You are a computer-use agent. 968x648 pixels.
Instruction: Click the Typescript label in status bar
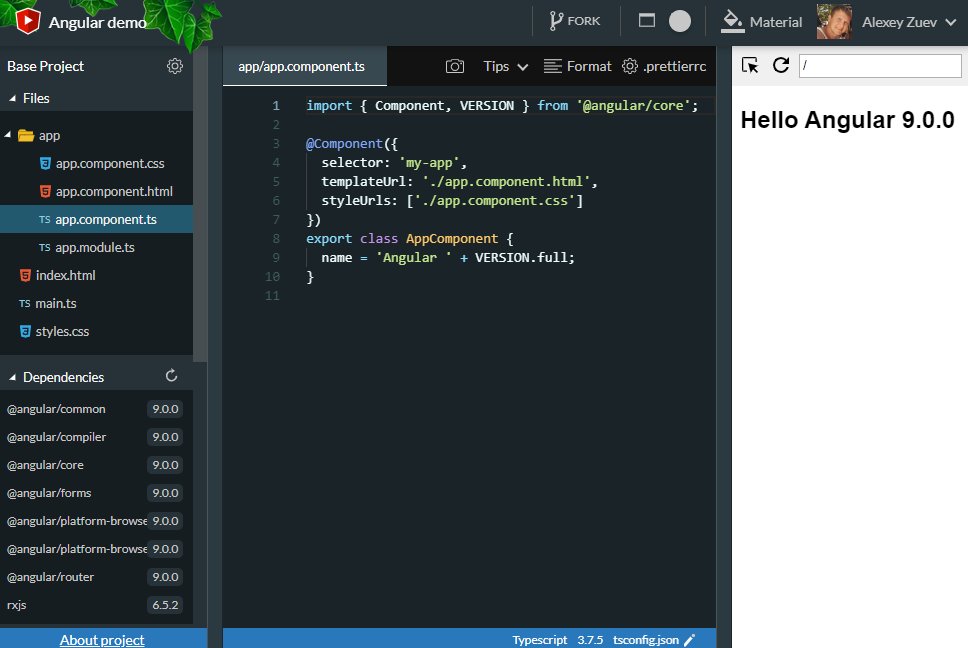click(x=540, y=640)
